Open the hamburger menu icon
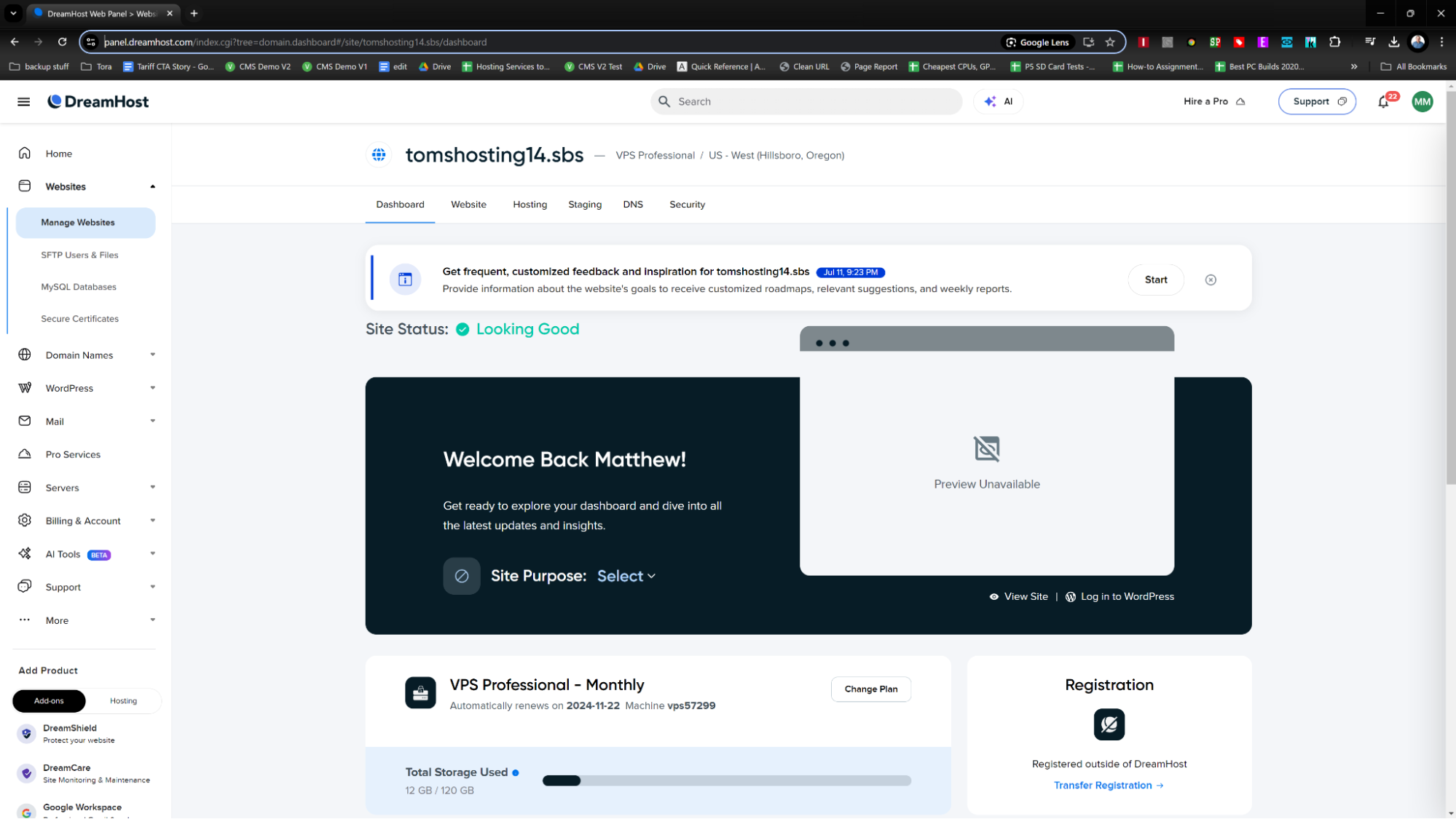The width and height of the screenshot is (1456, 819). (x=23, y=102)
